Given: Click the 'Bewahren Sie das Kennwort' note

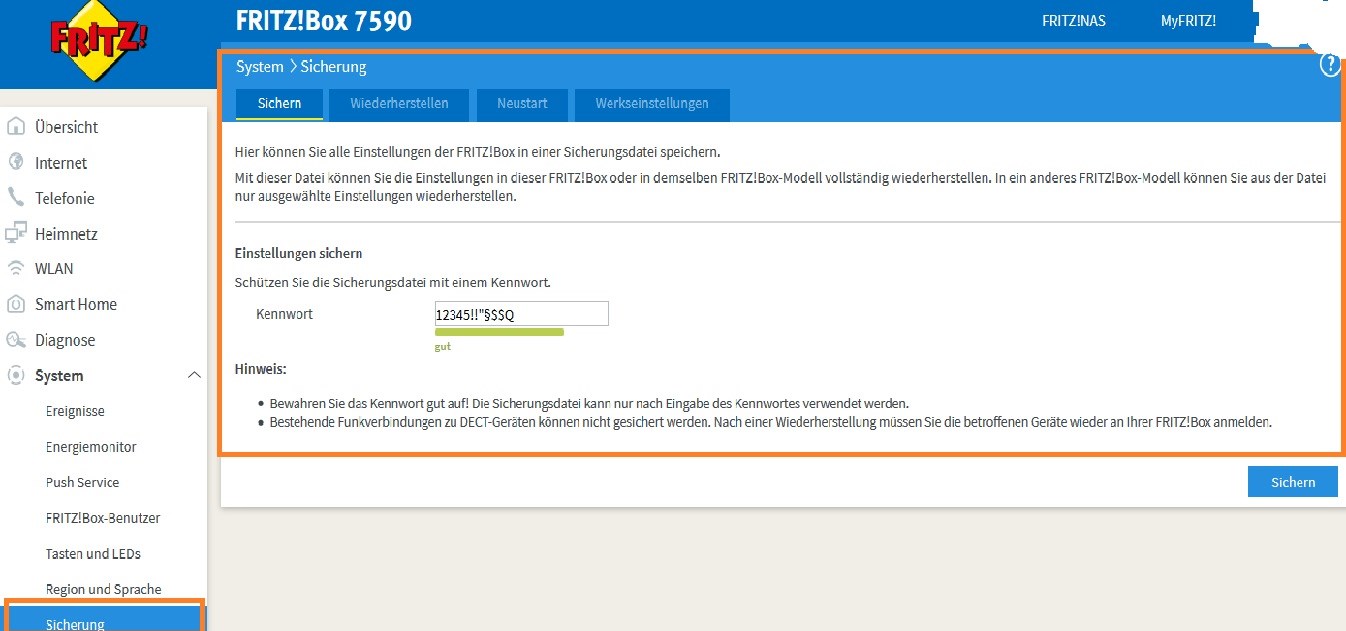Looking at the screenshot, I should coord(589,404).
